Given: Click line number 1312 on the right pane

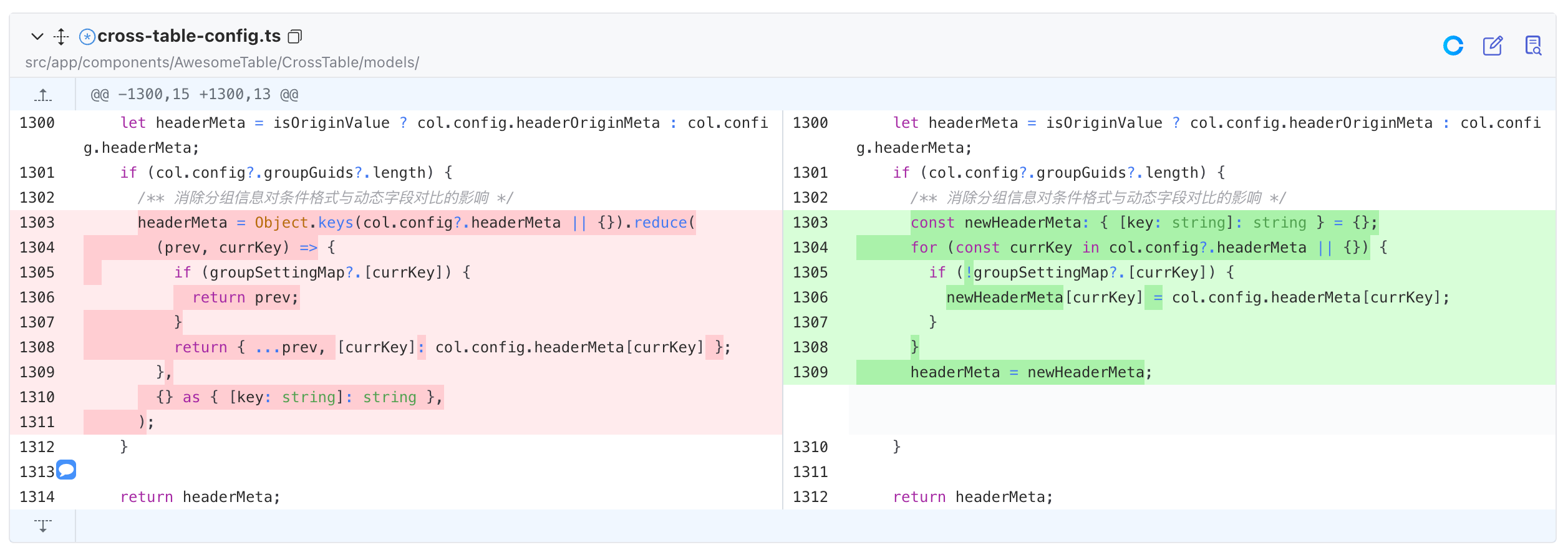Looking at the screenshot, I should (810, 497).
